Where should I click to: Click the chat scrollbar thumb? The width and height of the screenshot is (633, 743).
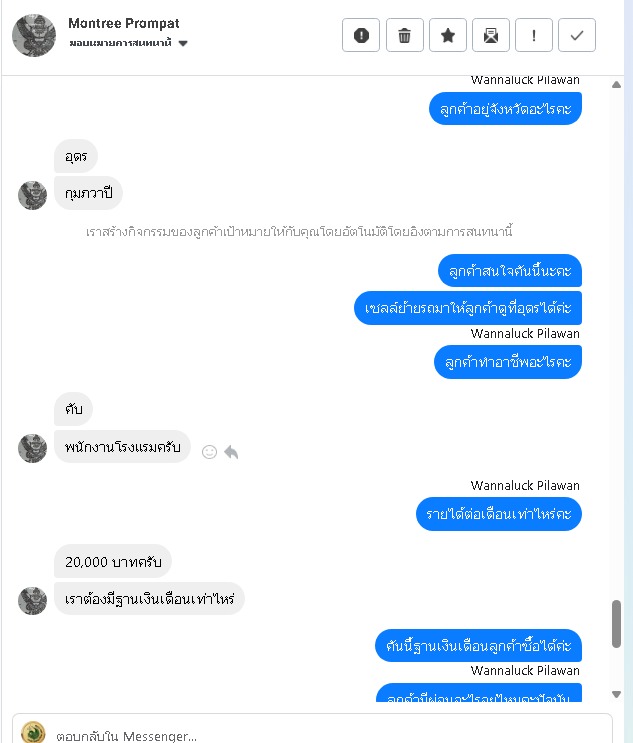[x=616, y=624]
